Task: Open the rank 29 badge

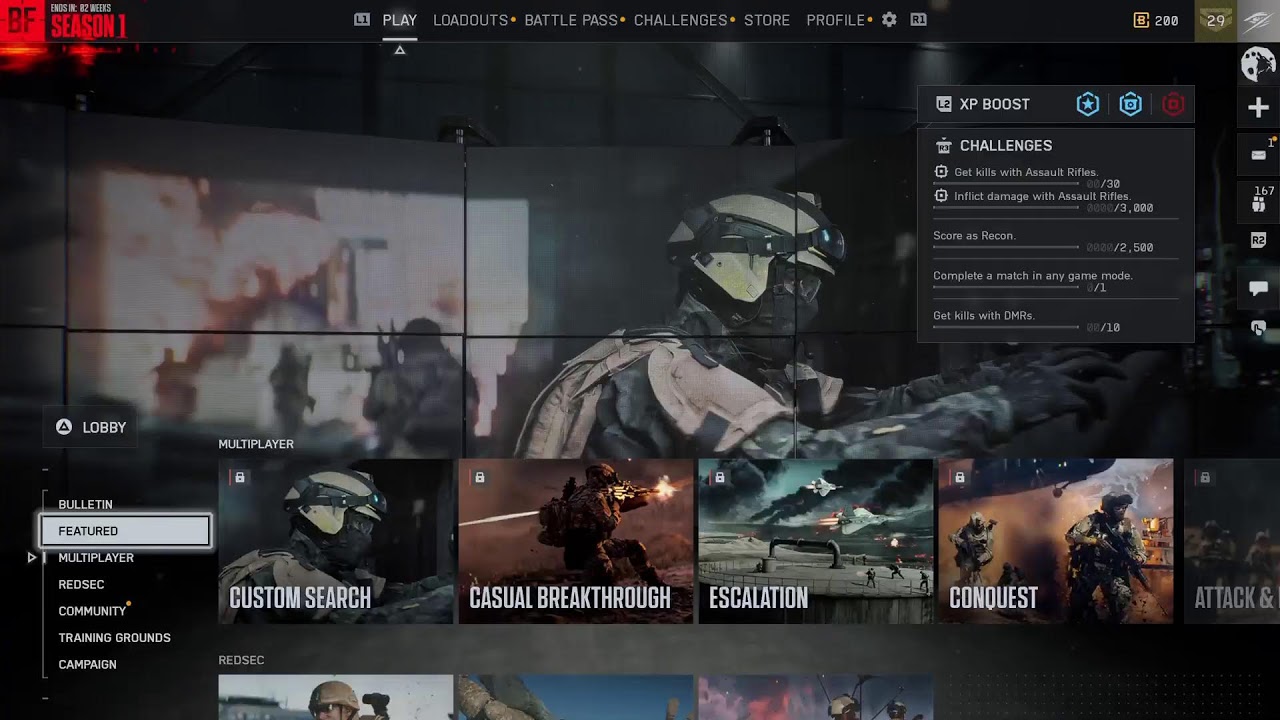Action: 1216,20
